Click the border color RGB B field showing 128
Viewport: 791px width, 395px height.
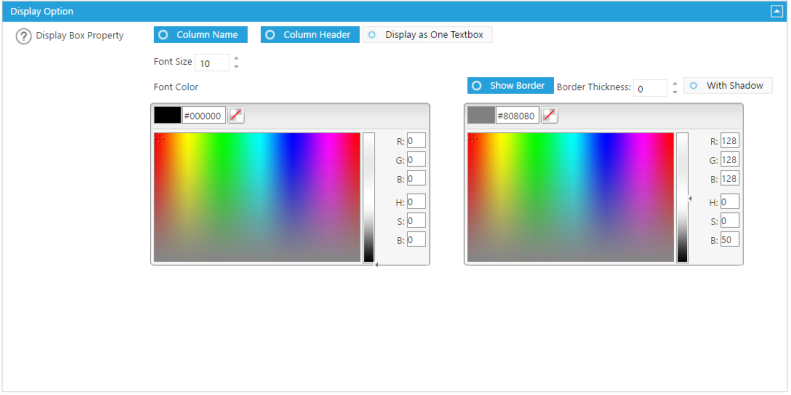[x=730, y=178]
